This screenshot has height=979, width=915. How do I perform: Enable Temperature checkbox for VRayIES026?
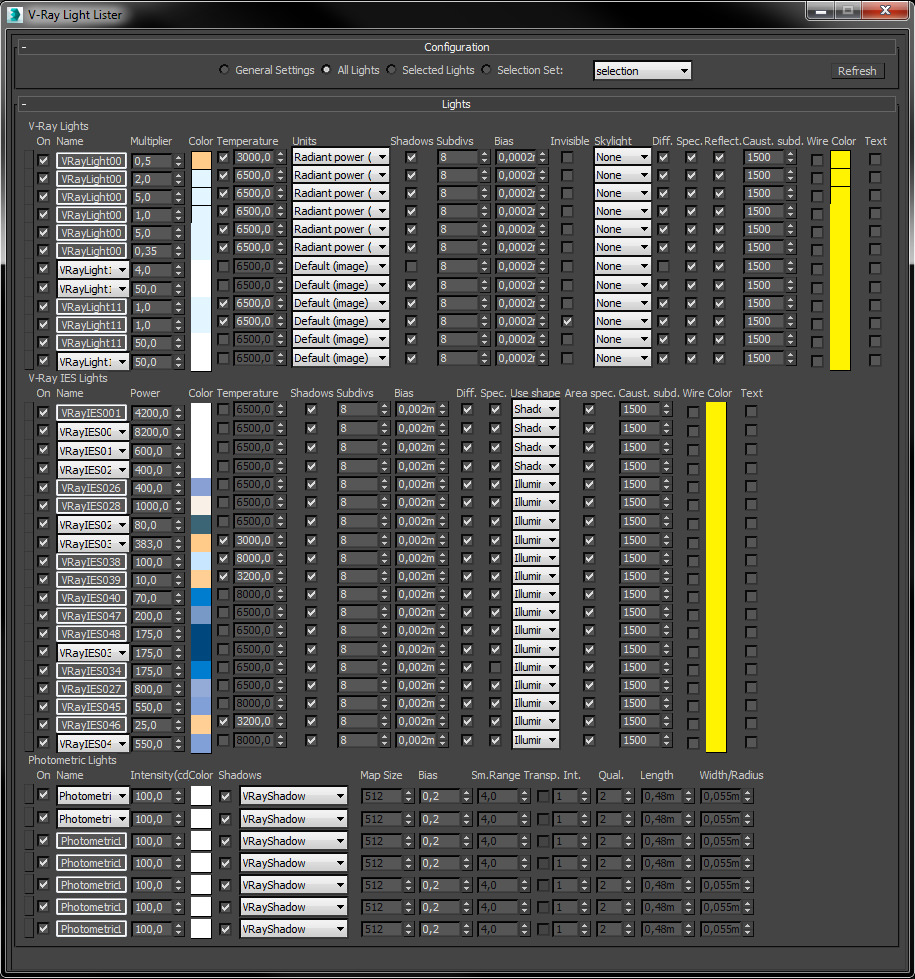tap(223, 485)
